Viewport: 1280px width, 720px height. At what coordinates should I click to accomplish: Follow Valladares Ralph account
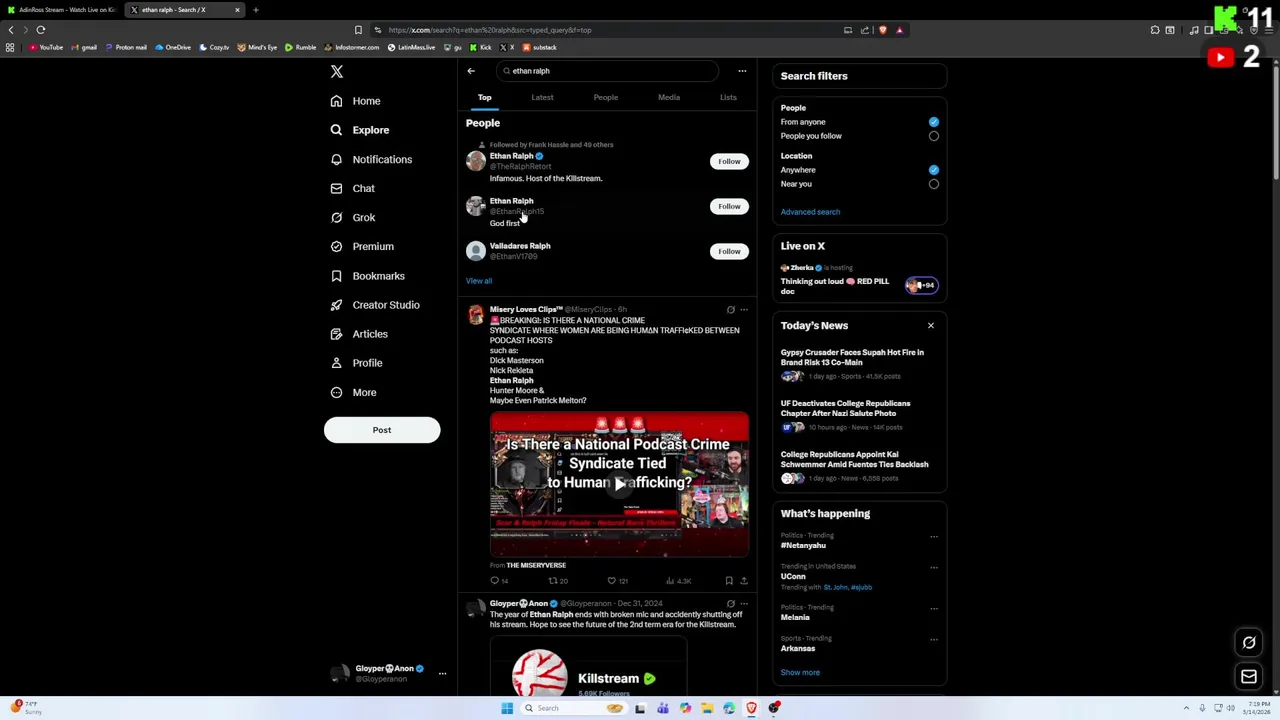pos(729,252)
